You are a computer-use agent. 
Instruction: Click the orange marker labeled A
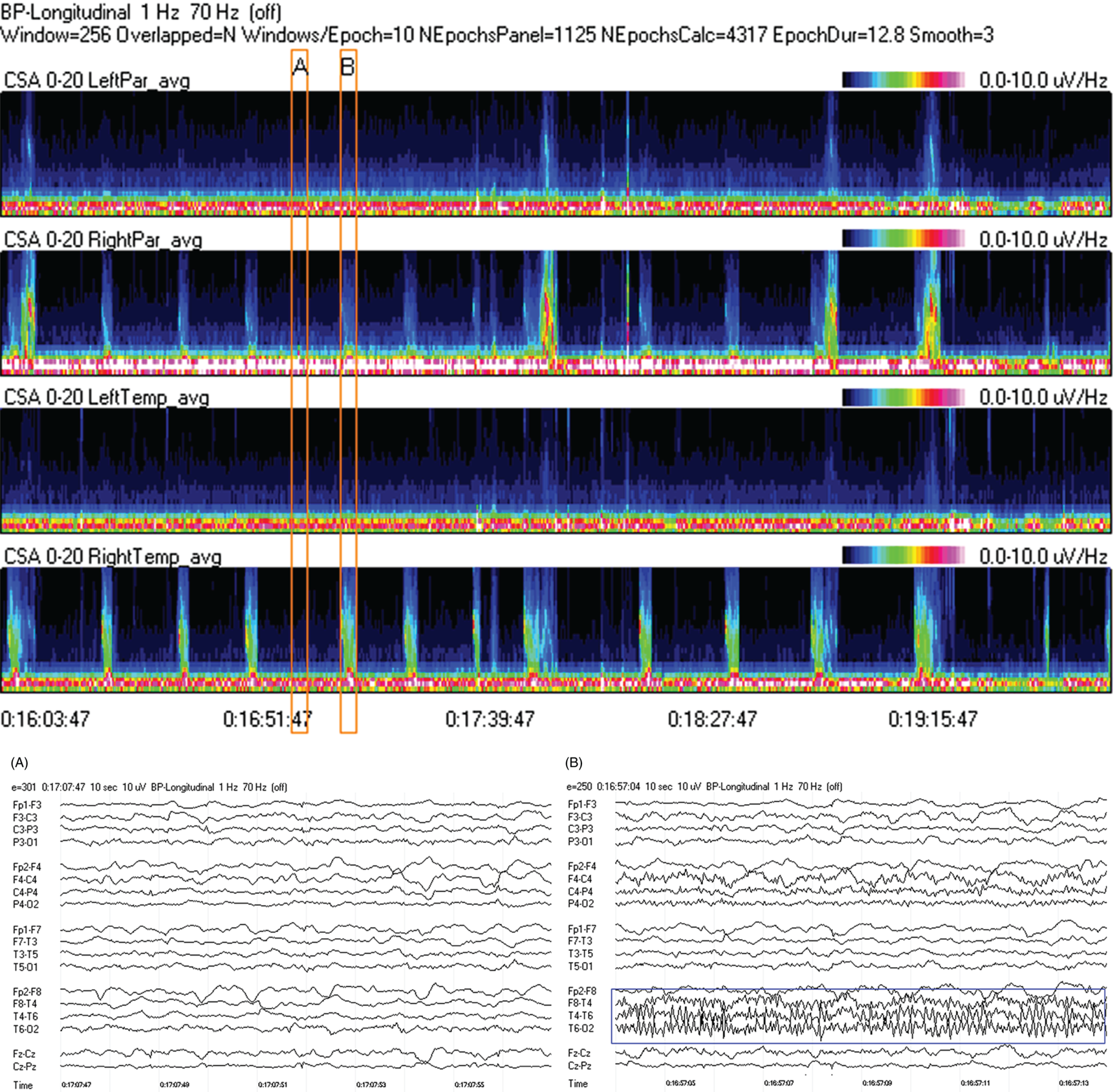coord(299,67)
